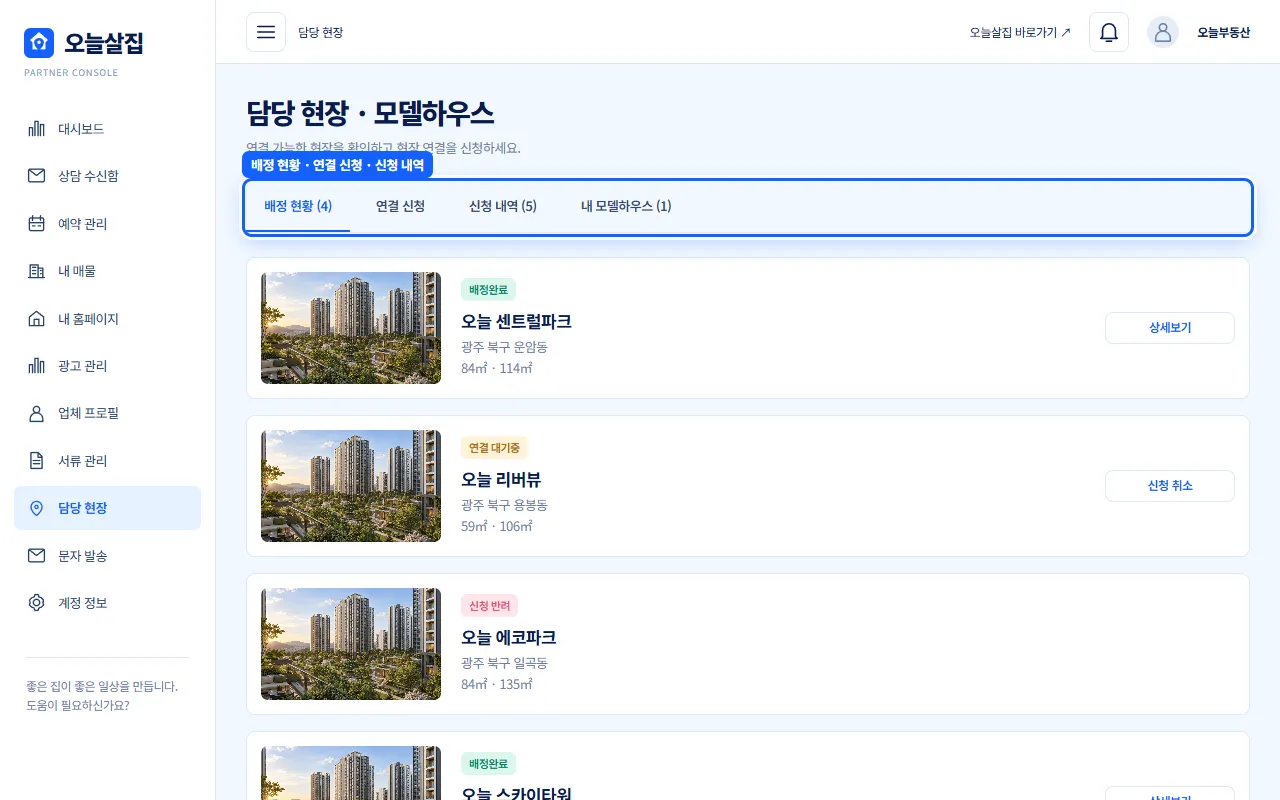Click the 오늘 리버뷰 title
The height and width of the screenshot is (800, 1280).
(x=501, y=480)
